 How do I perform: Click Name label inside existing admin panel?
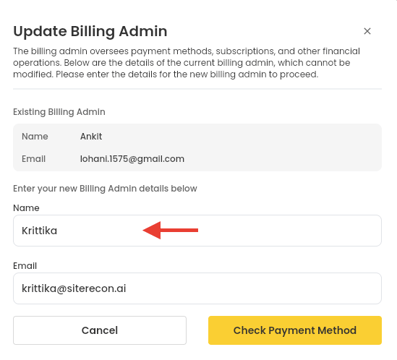click(35, 136)
